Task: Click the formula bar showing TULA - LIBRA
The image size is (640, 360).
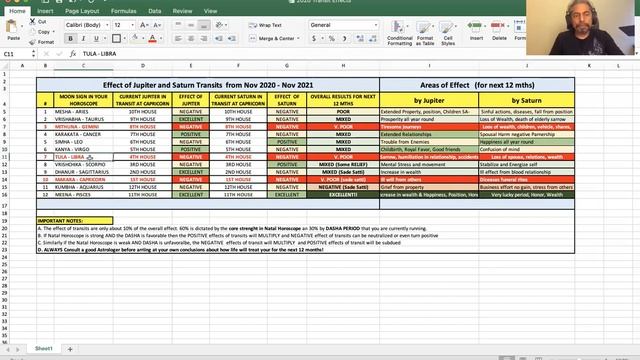Action: click(x=99, y=53)
